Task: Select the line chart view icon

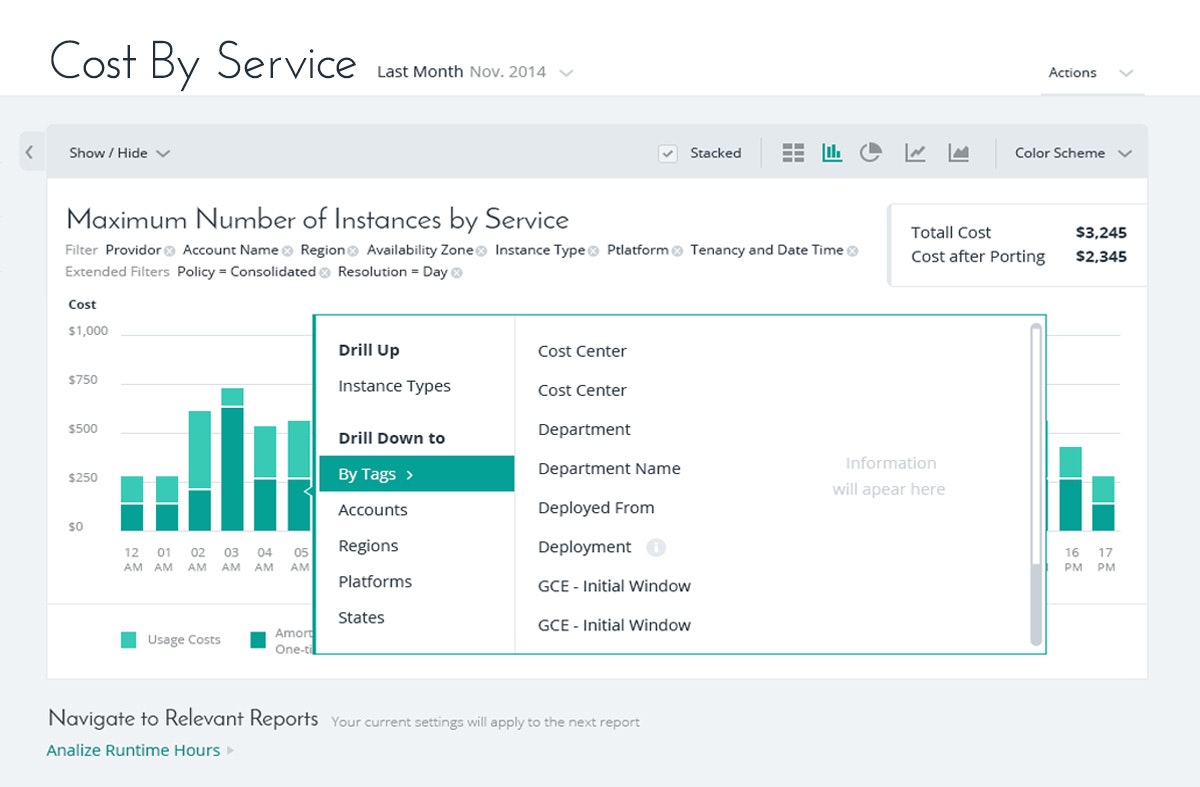Action: tap(915, 153)
